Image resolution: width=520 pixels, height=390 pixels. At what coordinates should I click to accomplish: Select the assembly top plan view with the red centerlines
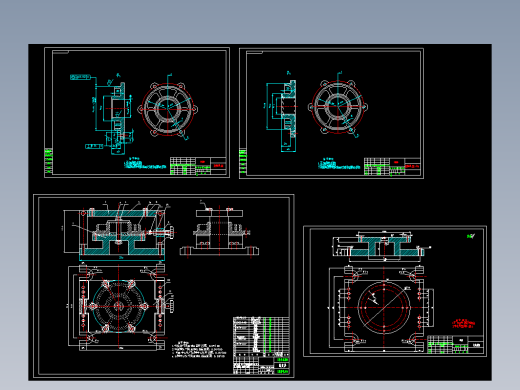[x=121, y=306]
